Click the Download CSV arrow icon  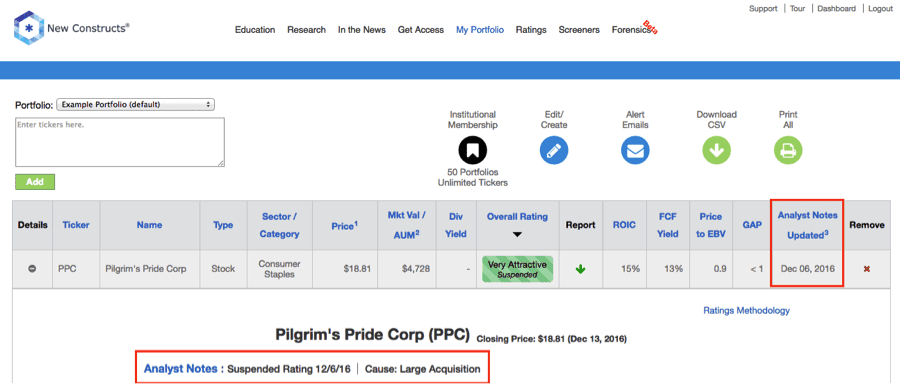(x=716, y=151)
